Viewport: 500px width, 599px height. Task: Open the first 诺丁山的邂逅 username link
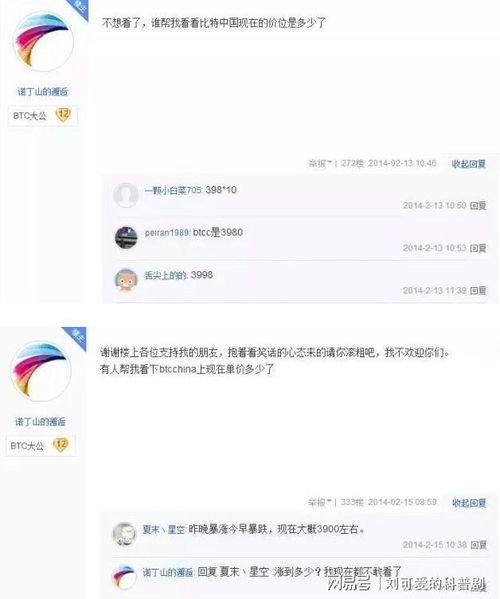point(43,92)
